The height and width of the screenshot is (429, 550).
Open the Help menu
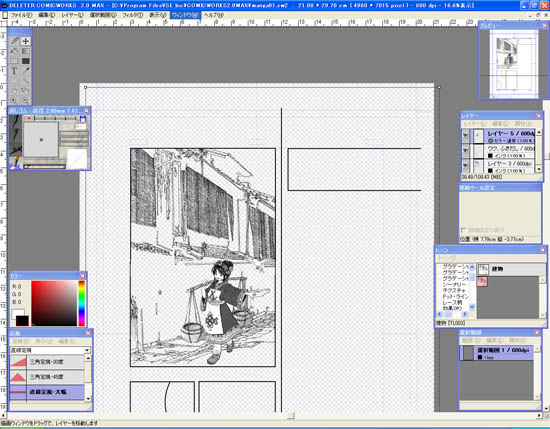pyautogui.click(x=214, y=15)
